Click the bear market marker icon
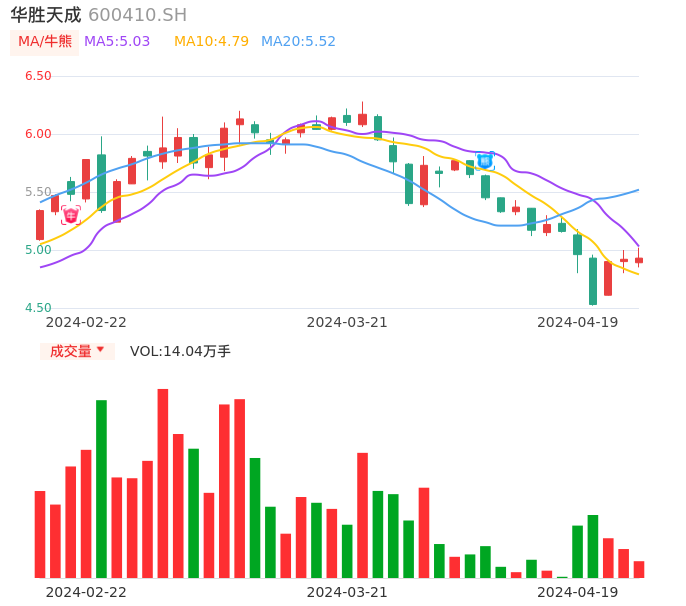 pos(485,160)
